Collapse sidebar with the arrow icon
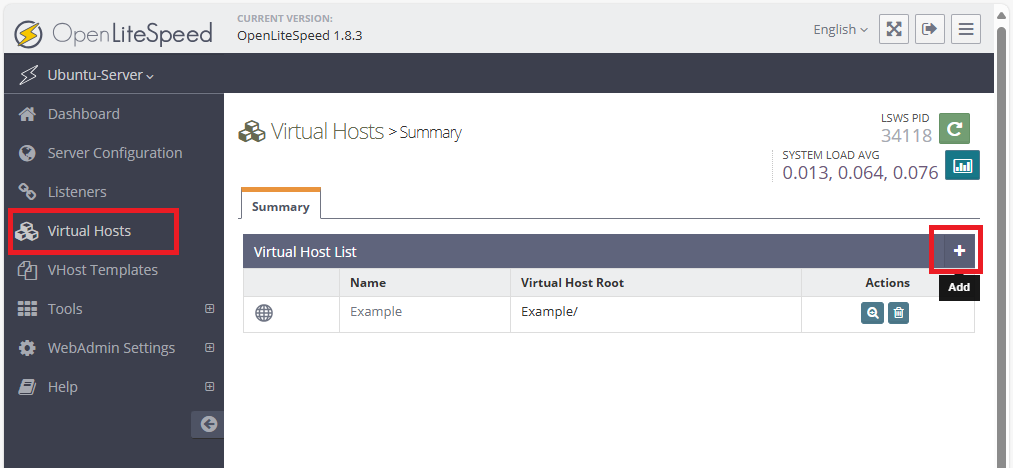 208,424
